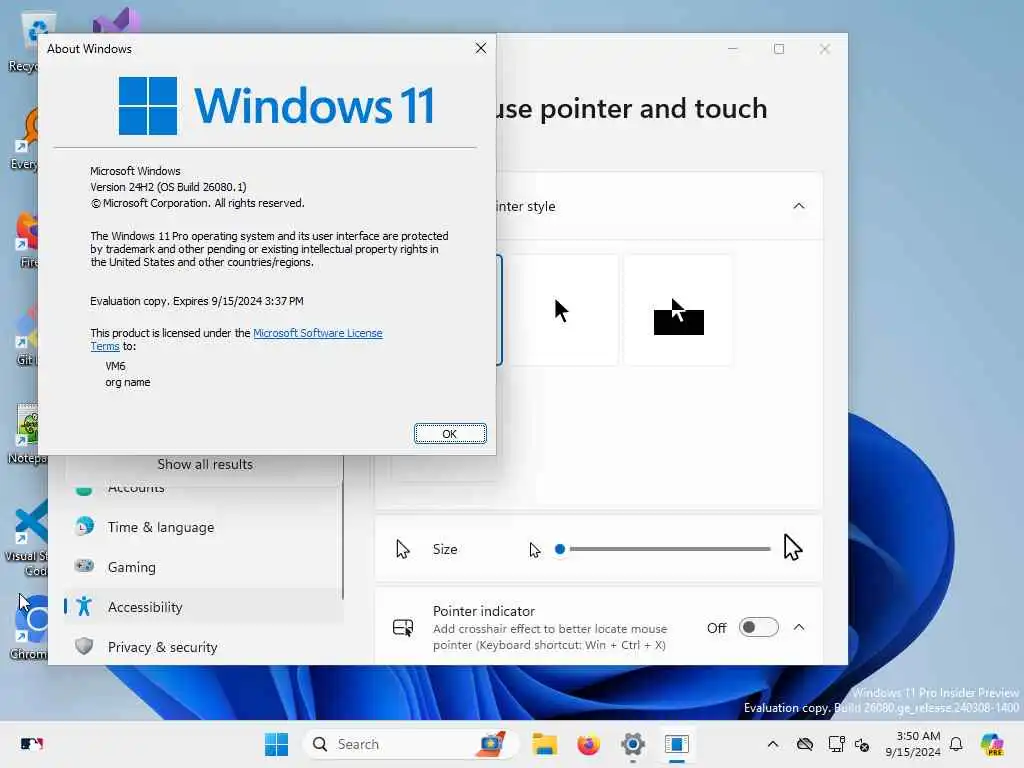Image resolution: width=1024 pixels, height=768 pixels.
Task: Click Show all results
Action: (204, 464)
